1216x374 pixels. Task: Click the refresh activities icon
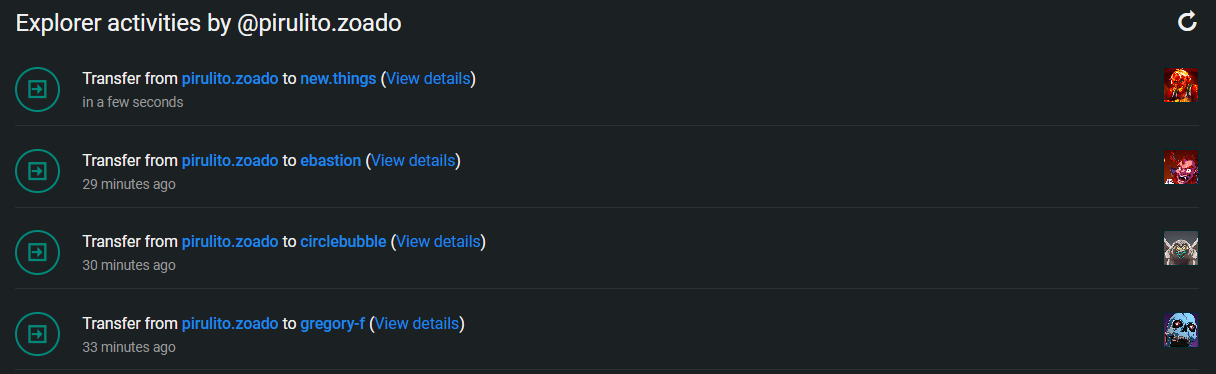click(x=1187, y=22)
